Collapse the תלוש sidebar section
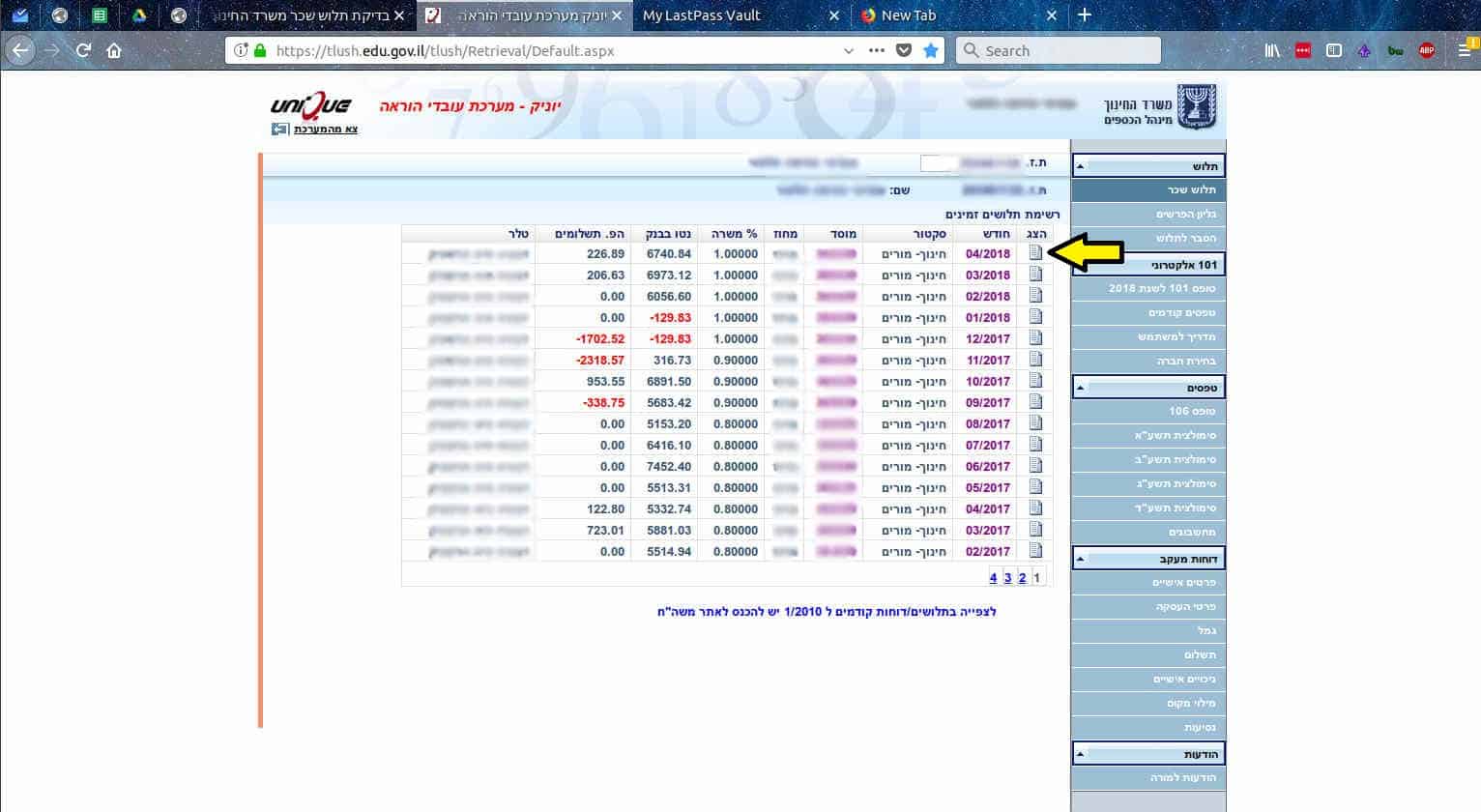The height and width of the screenshot is (812, 1481). click(x=1081, y=166)
